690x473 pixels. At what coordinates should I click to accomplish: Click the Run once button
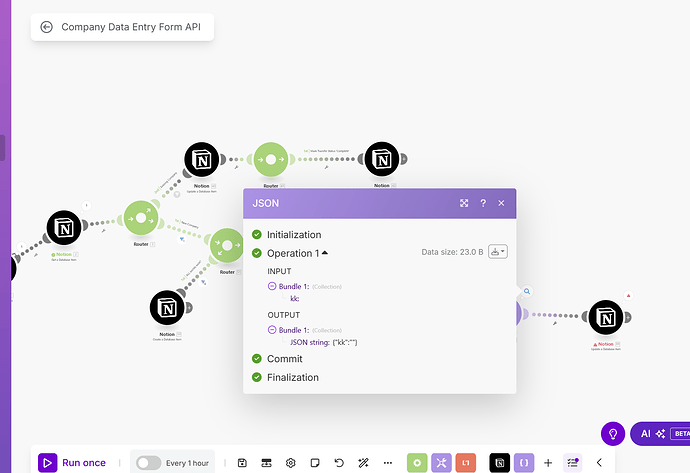(72, 462)
